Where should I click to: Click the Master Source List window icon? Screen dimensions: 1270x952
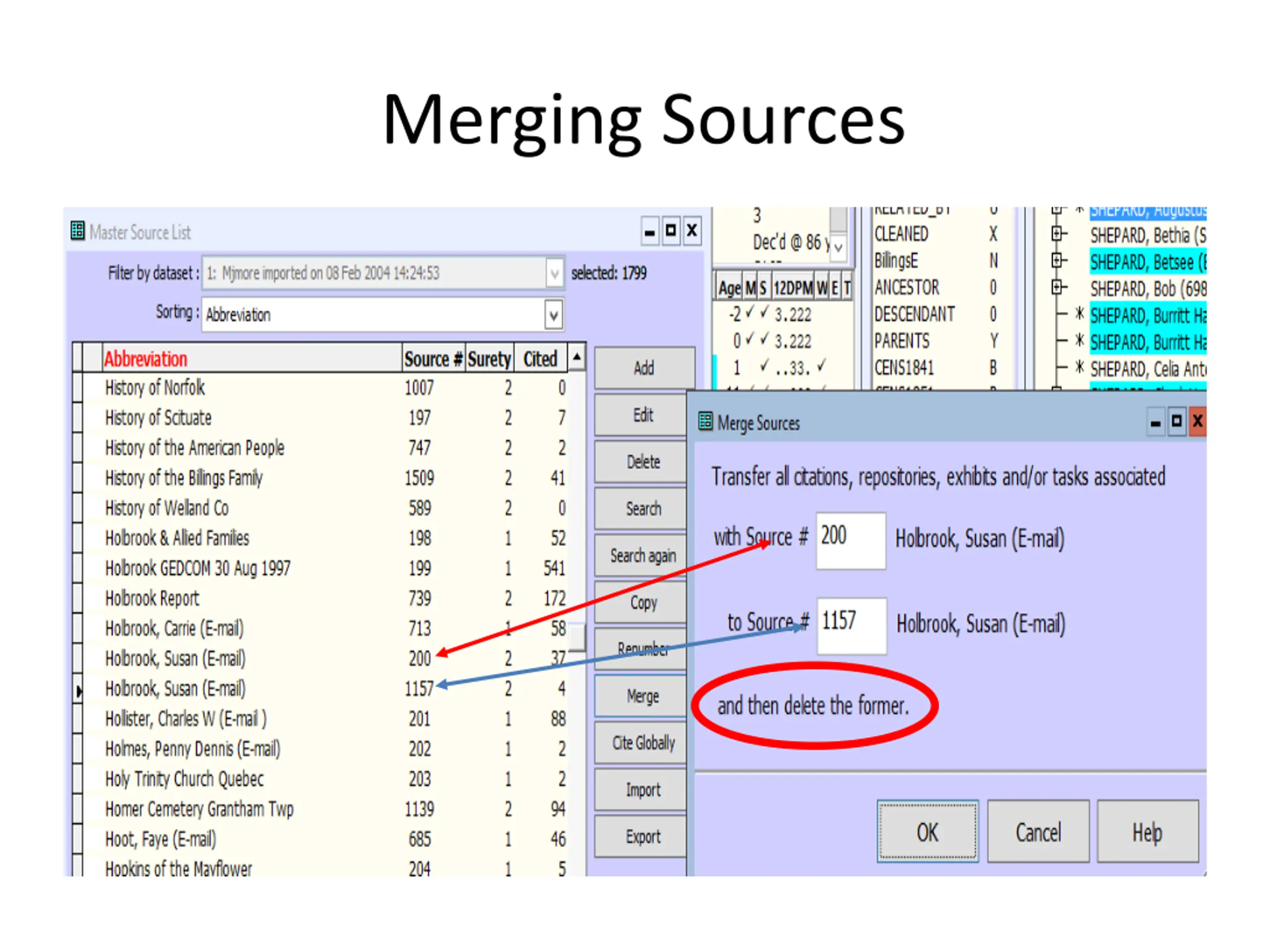(77, 231)
